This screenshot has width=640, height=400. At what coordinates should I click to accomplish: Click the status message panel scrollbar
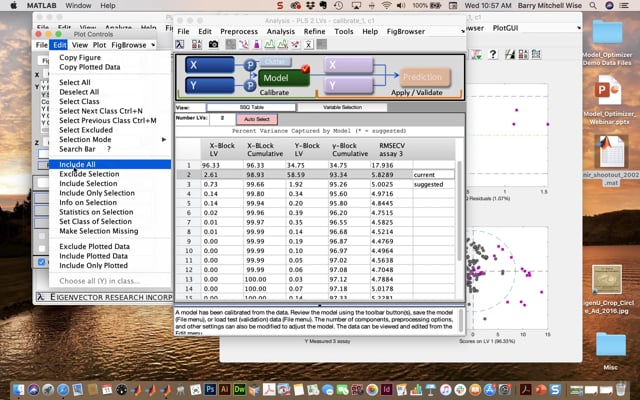click(461, 320)
